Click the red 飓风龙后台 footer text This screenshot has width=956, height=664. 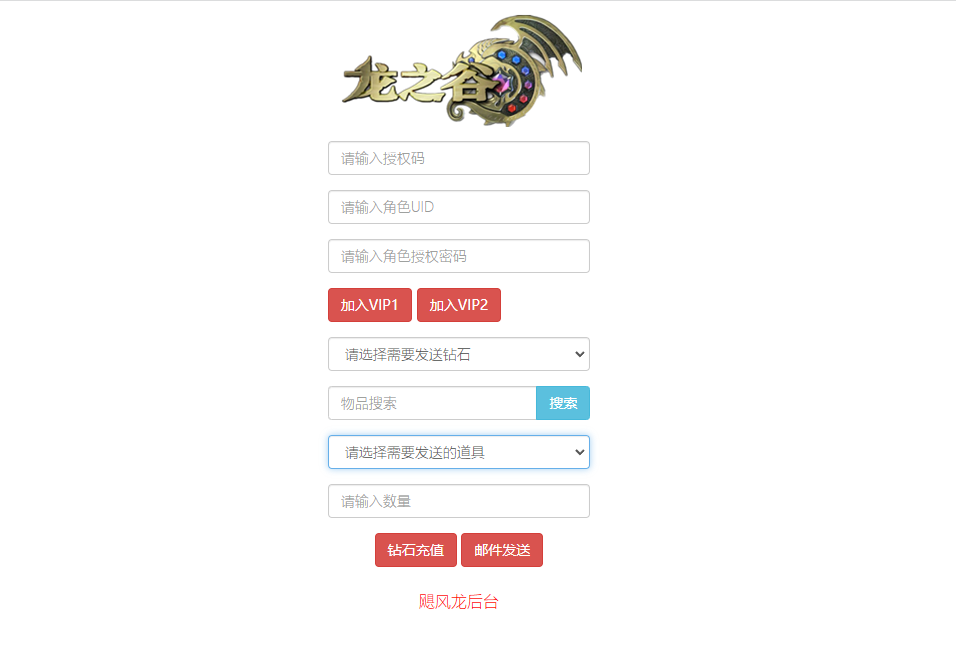(458, 602)
